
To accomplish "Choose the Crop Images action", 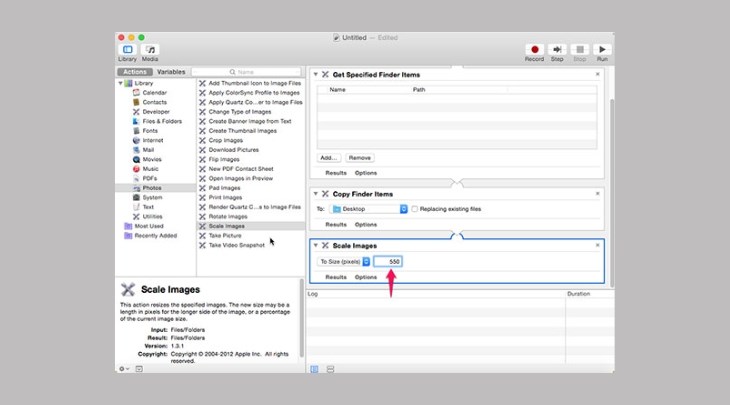I will pos(229,140).
